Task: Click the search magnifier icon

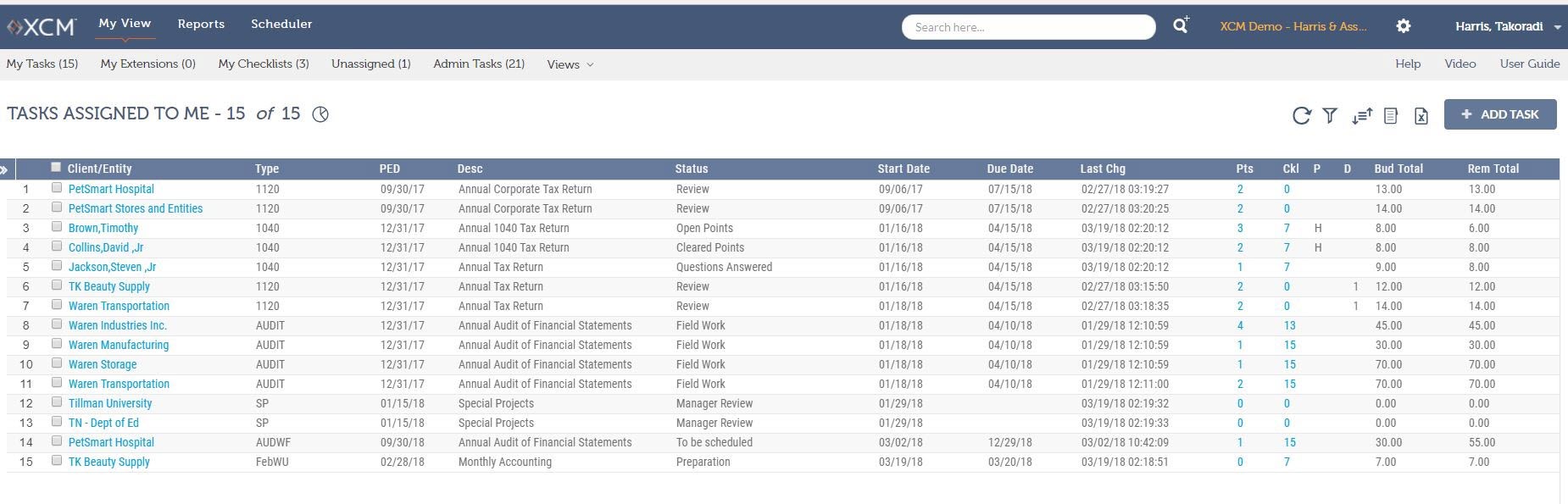Action: pyautogui.click(x=1181, y=26)
